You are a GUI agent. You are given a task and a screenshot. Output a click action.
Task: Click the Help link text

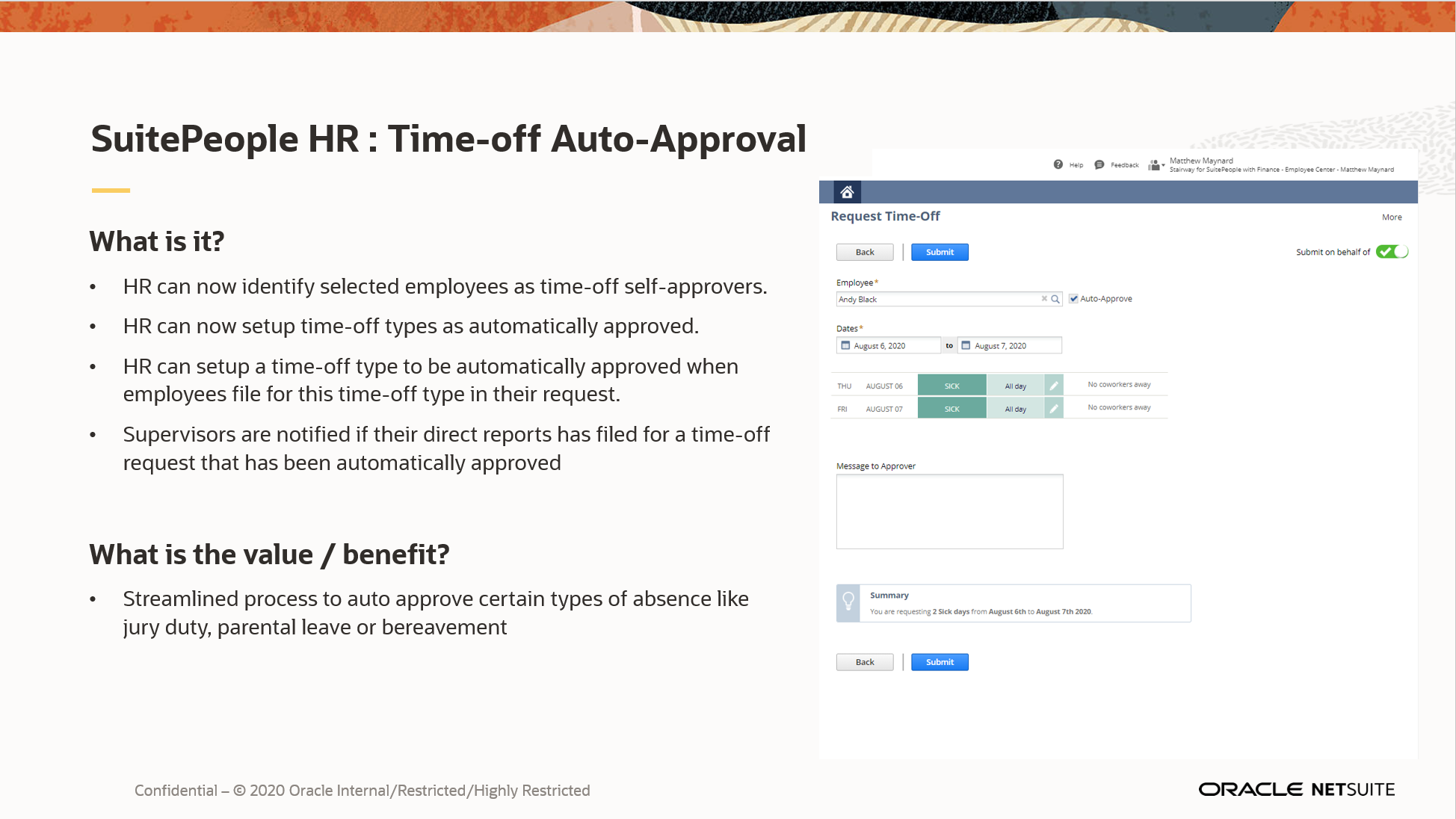[x=1076, y=165]
